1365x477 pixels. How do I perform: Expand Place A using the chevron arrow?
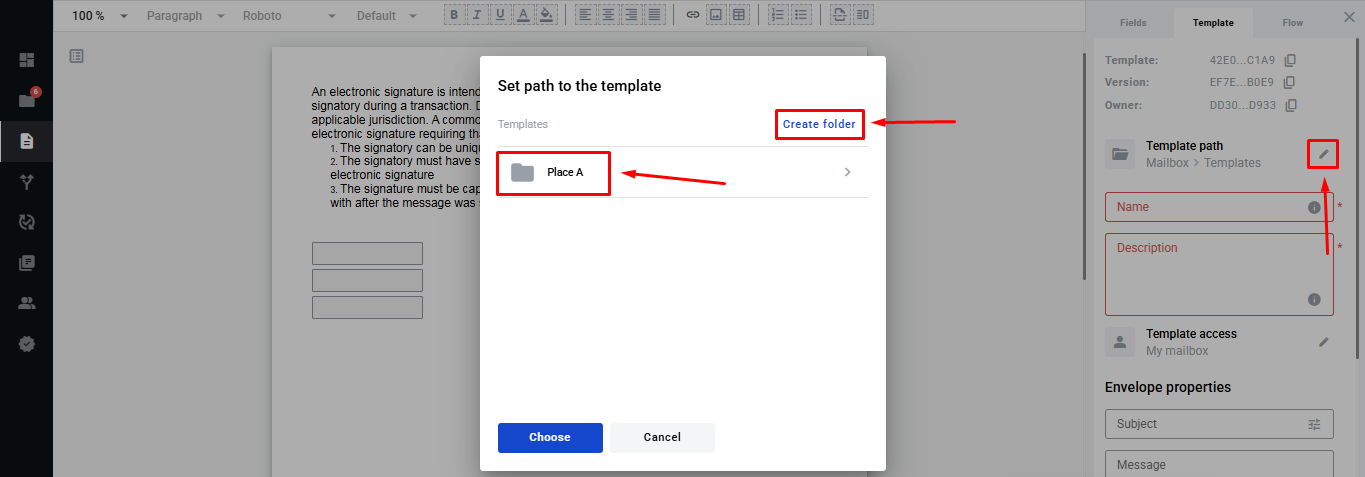click(847, 172)
